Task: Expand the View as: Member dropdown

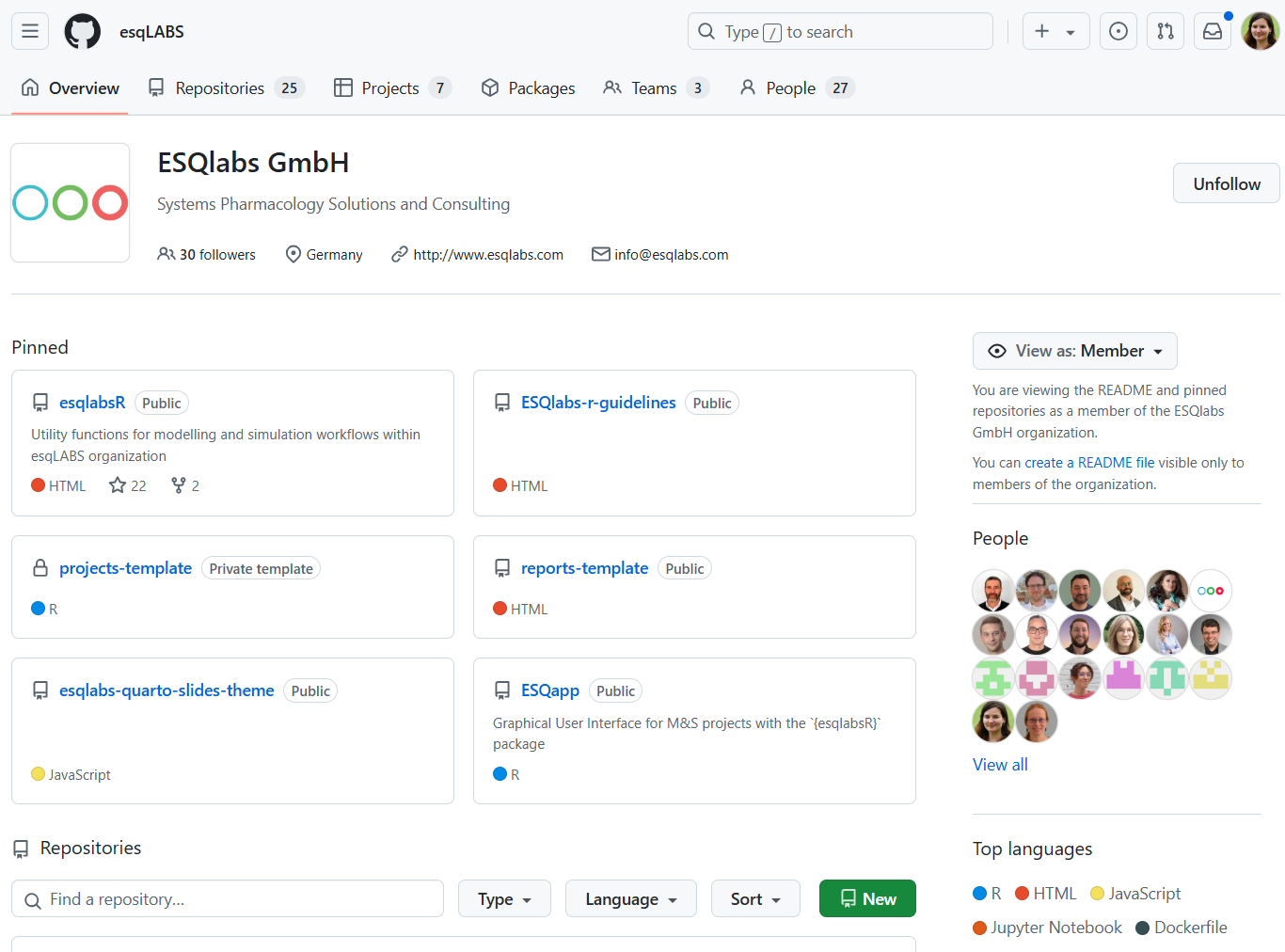Action: 1075,351
